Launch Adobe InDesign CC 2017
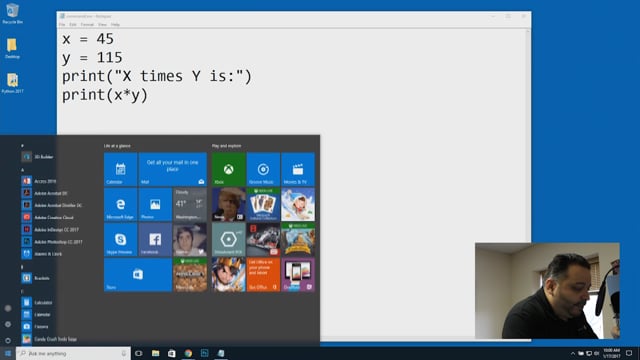The image size is (640, 360). 57,229
